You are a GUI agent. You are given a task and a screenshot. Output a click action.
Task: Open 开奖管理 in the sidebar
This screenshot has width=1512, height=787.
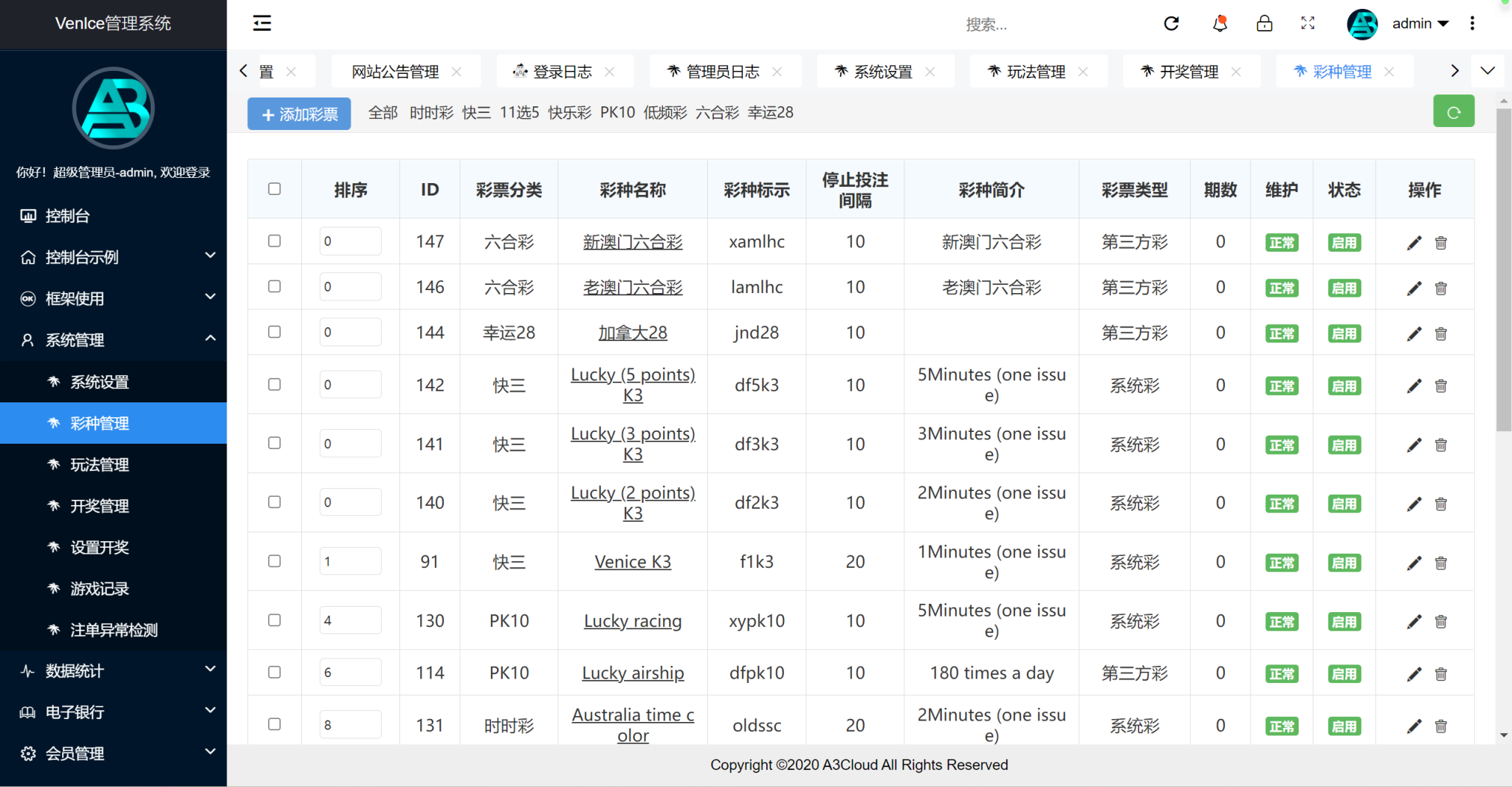pyautogui.click(x=100, y=506)
